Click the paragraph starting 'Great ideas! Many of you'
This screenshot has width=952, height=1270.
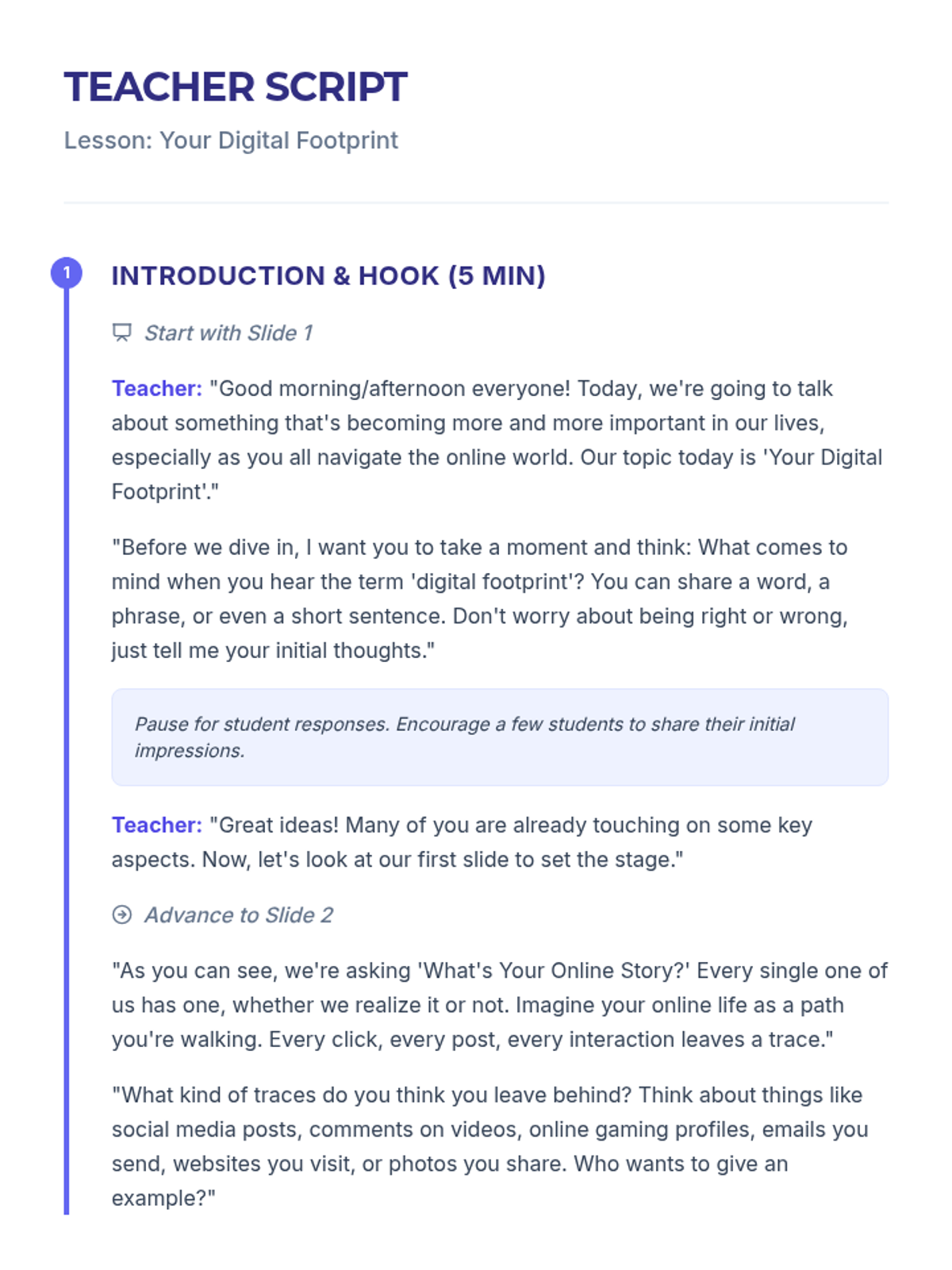[x=463, y=842]
